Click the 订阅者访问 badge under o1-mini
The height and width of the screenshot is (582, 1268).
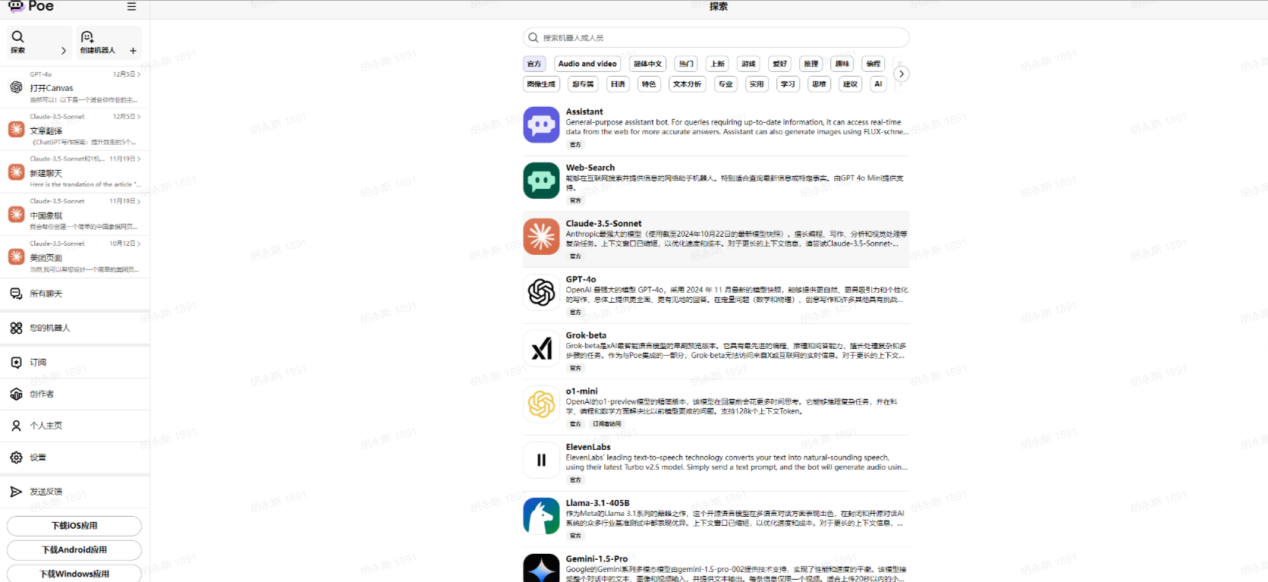607,423
